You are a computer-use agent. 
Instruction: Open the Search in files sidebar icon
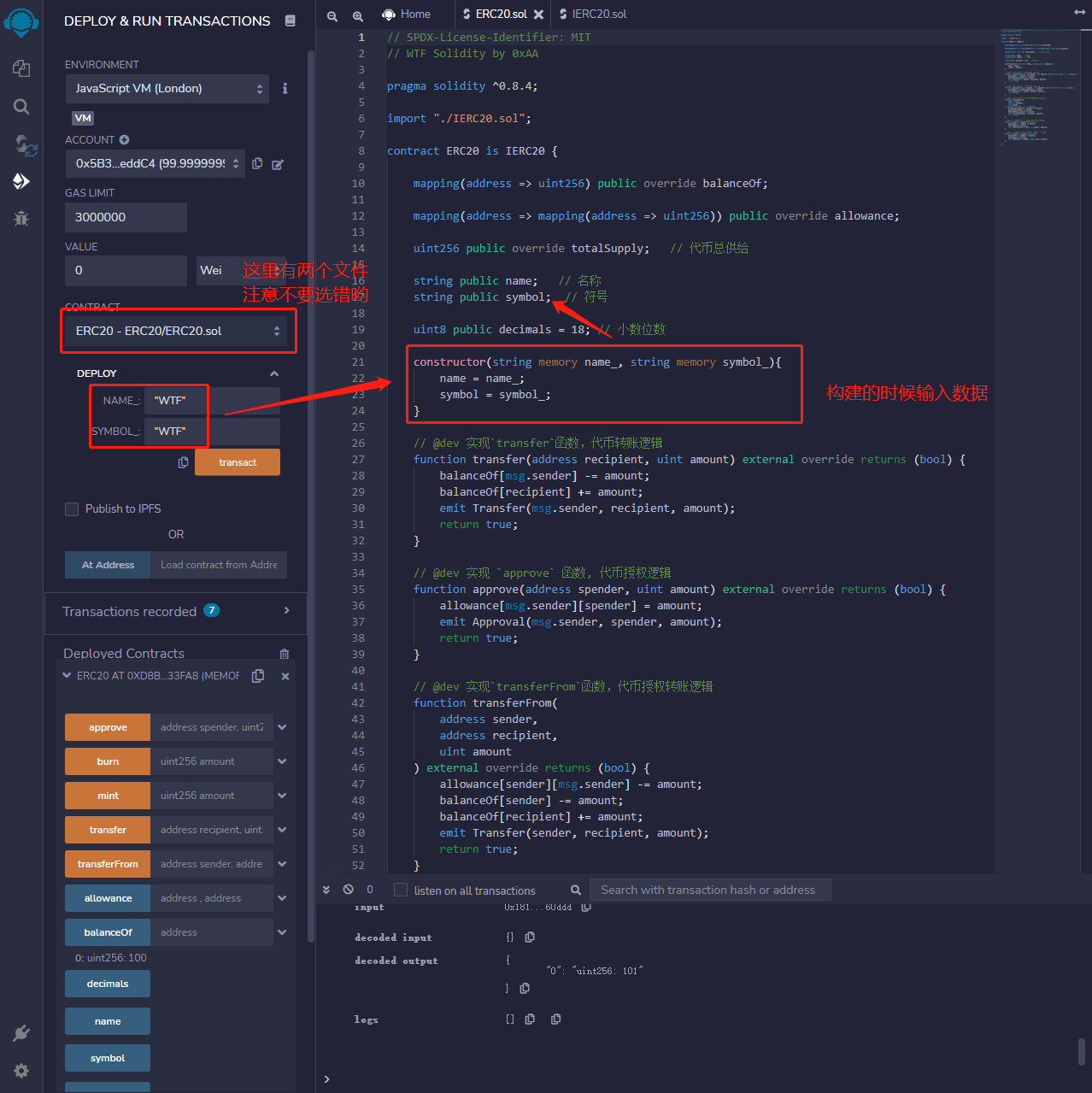pyautogui.click(x=21, y=107)
